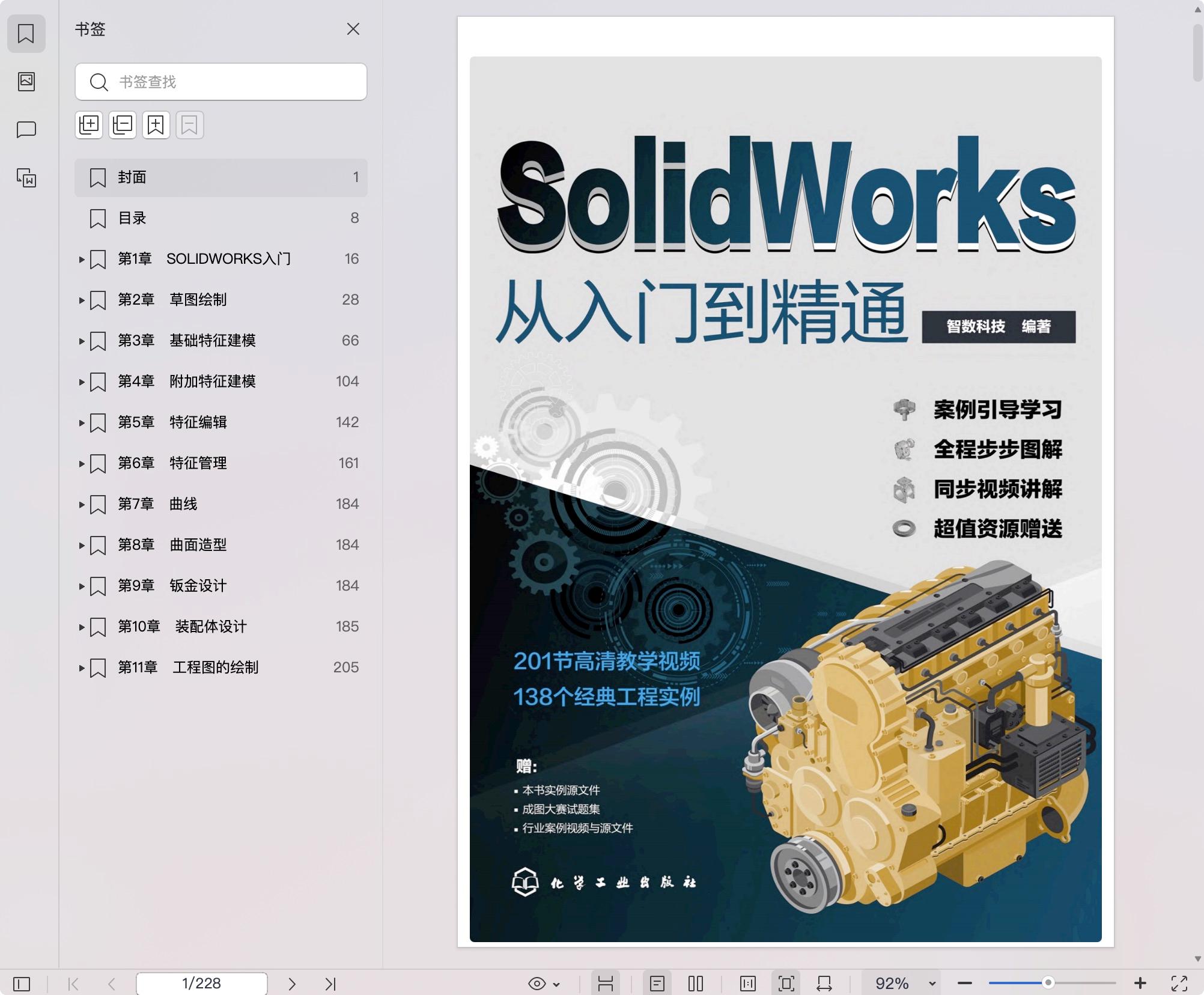Screen dimensions: 1204x995
Task: Zoom in with plus button
Action: [1140, 984]
